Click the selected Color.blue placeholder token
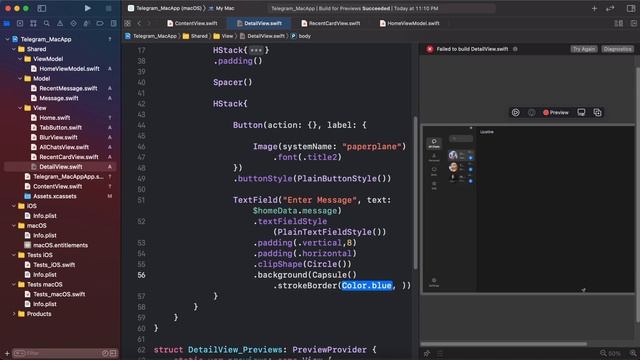Image resolution: width=640 pixels, height=360 pixels. (367, 286)
